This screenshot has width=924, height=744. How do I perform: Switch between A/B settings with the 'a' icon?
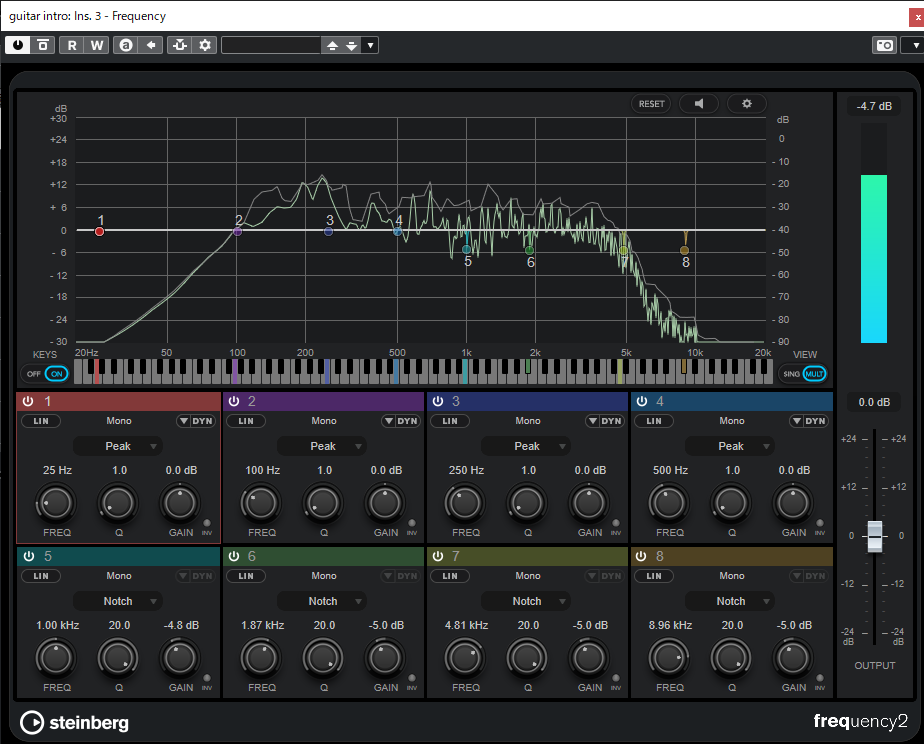click(x=126, y=45)
